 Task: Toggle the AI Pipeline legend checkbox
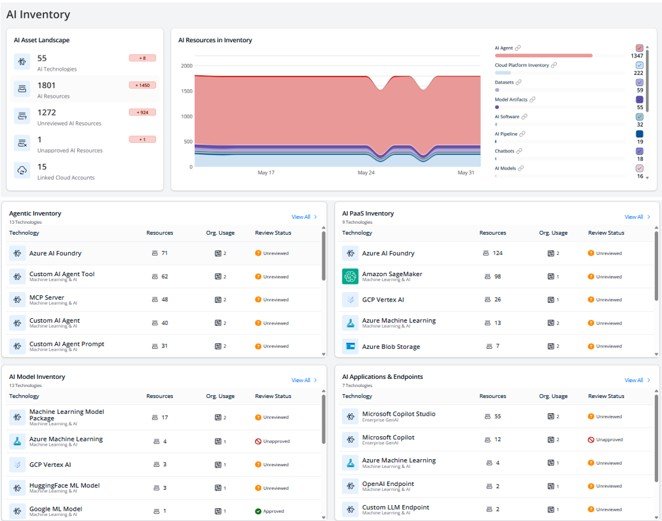639,134
